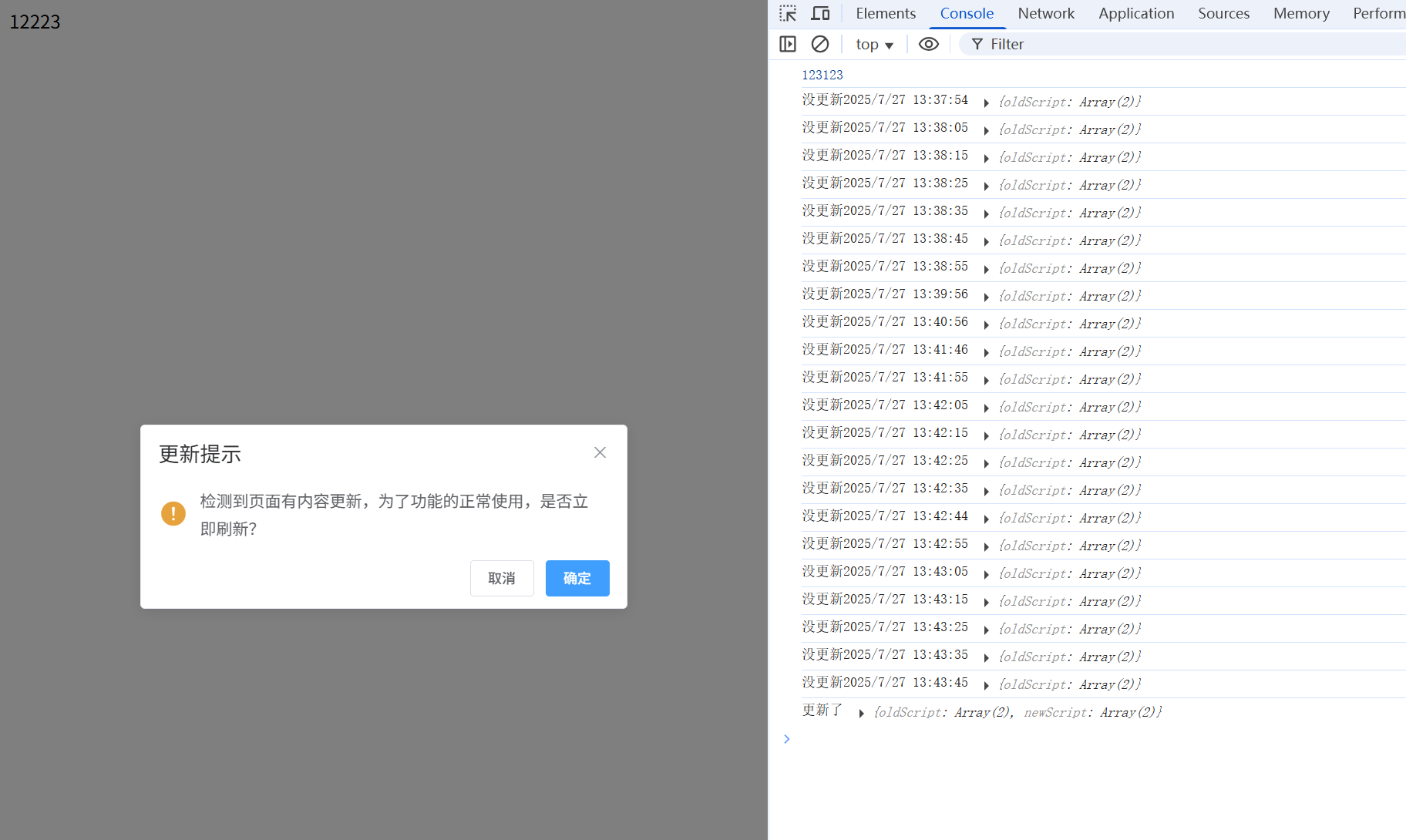
Task: Close the update prompt dialog with X
Action: [x=600, y=452]
